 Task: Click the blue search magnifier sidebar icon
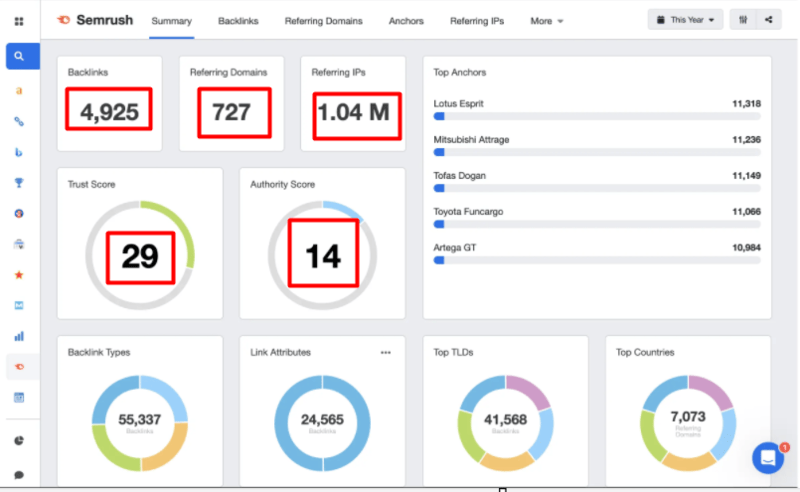click(22, 56)
